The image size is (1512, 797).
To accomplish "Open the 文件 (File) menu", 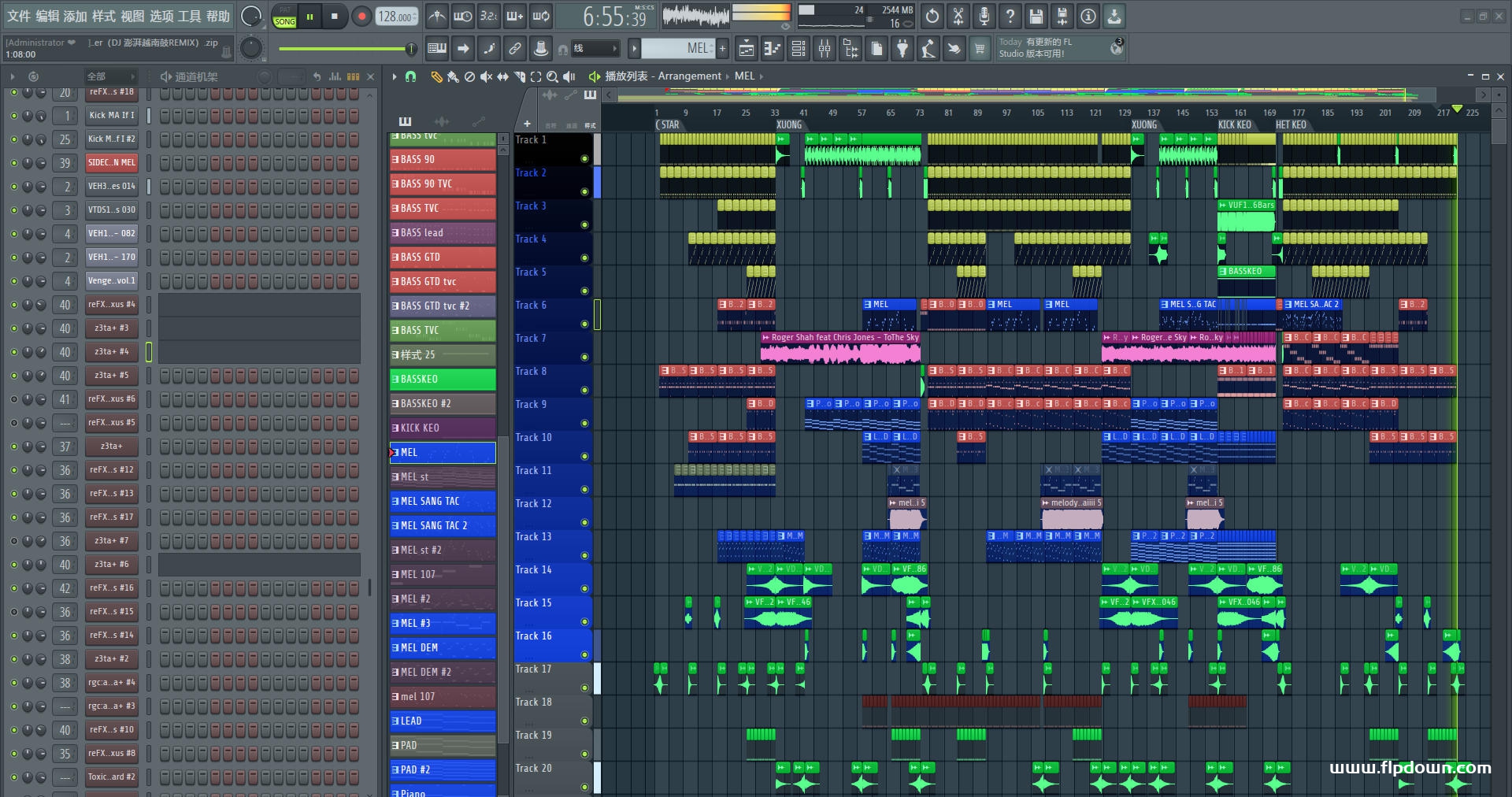I will pyautogui.click(x=19, y=16).
